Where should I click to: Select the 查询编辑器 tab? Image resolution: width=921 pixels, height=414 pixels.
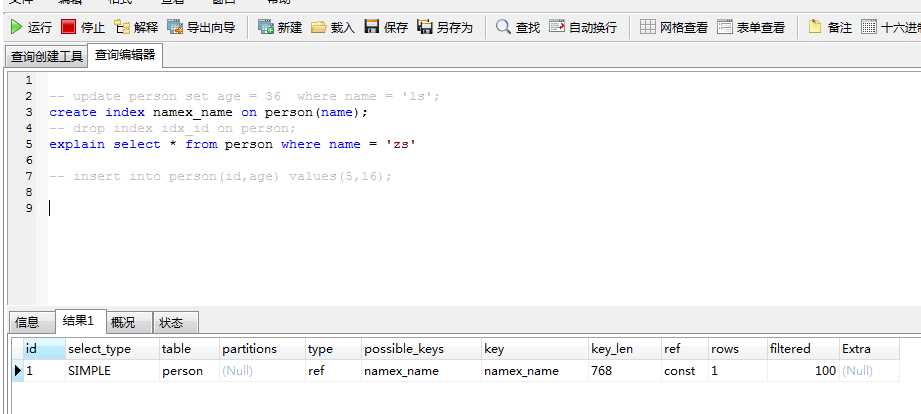click(125, 55)
